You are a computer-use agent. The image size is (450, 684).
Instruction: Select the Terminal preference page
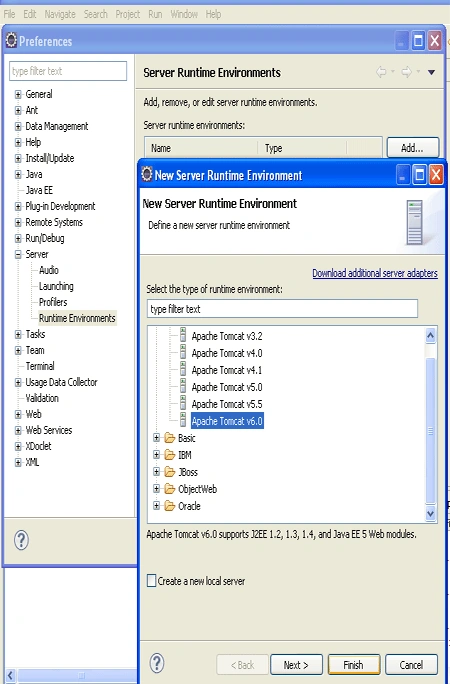click(x=40, y=366)
